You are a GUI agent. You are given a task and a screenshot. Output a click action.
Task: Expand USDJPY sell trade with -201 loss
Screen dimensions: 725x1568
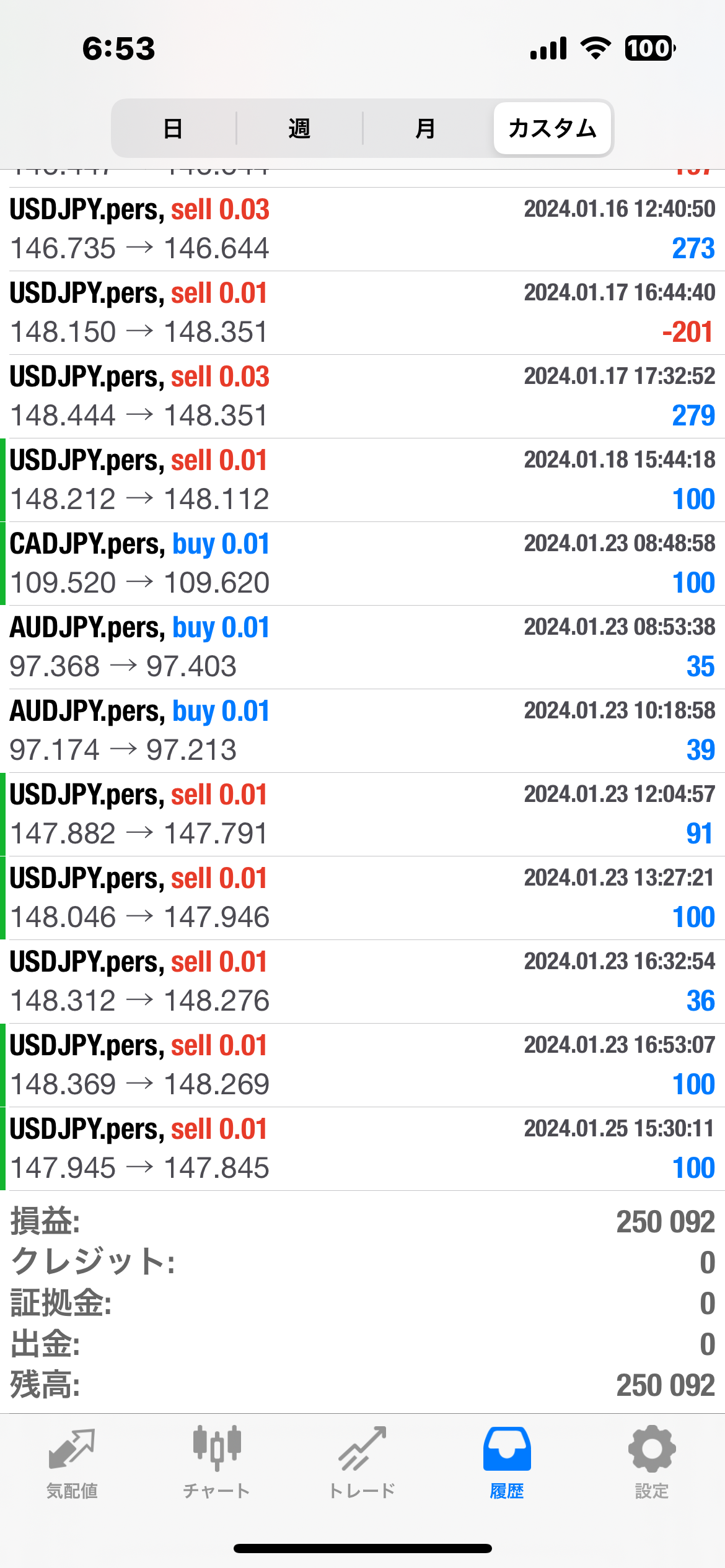point(362,313)
